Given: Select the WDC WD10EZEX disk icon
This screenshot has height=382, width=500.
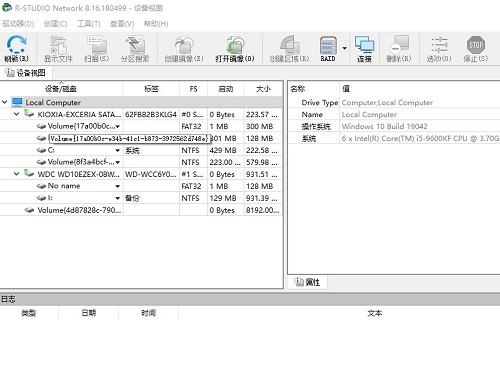Looking at the screenshot, I should [29, 173].
